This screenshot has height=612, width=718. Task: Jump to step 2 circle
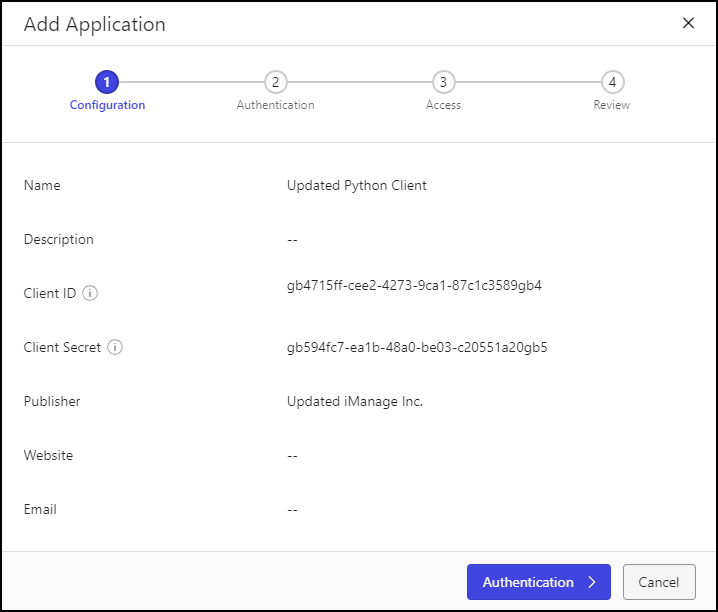coord(276,82)
